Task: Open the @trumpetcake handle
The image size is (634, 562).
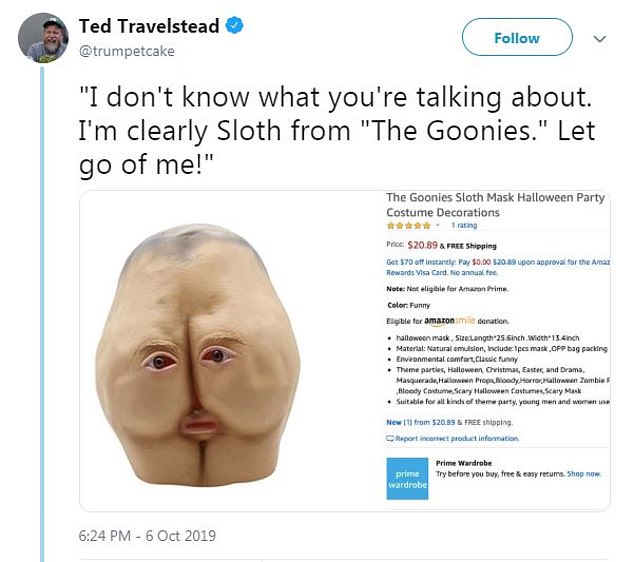Action: click(118, 50)
